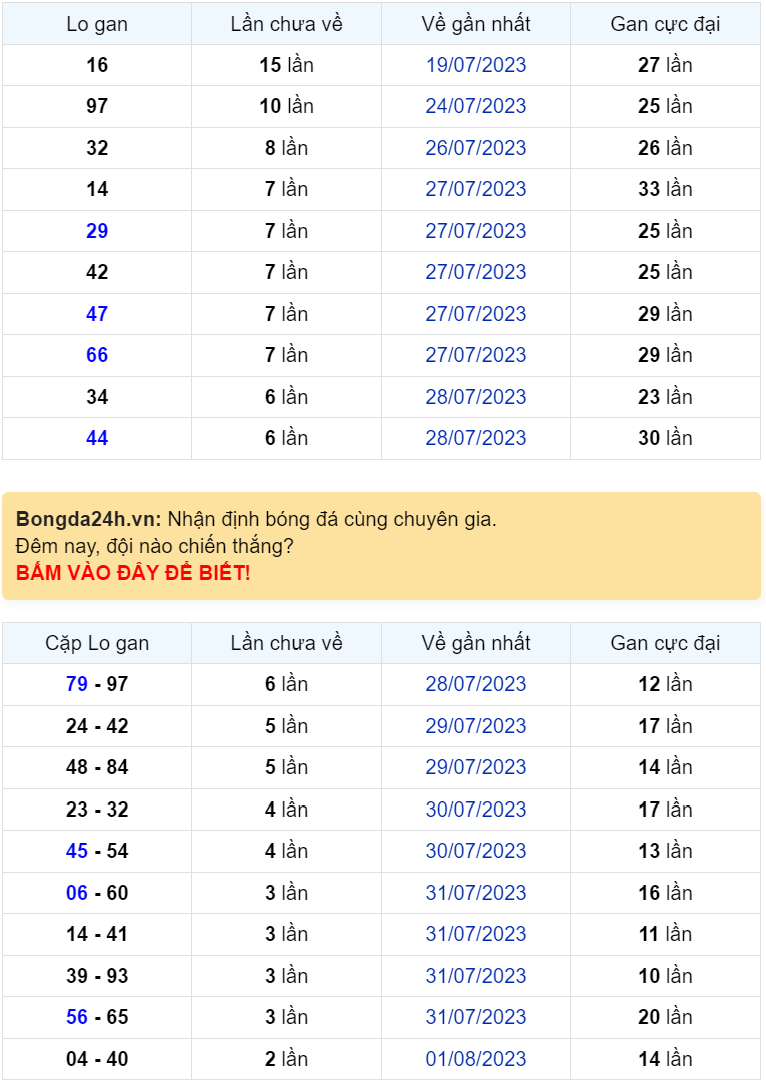This screenshot has width=766, height=1083.
Task: Select the '15 lần' cell for number 16
Action: tap(286, 65)
